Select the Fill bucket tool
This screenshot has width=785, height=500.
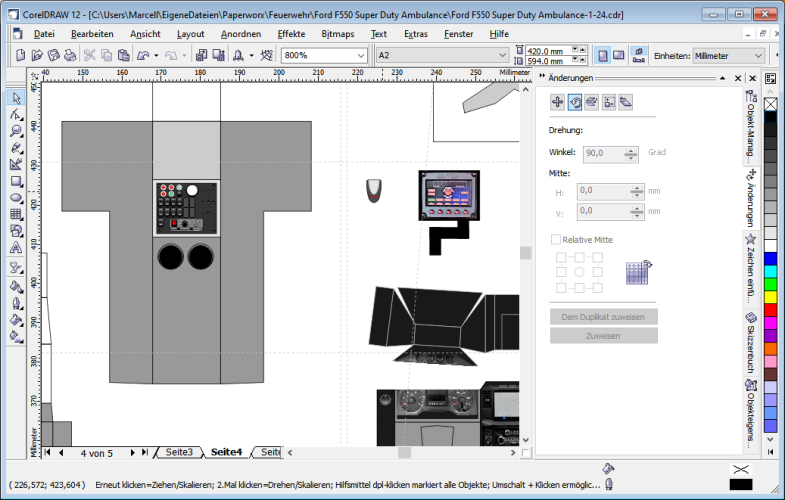(x=16, y=319)
